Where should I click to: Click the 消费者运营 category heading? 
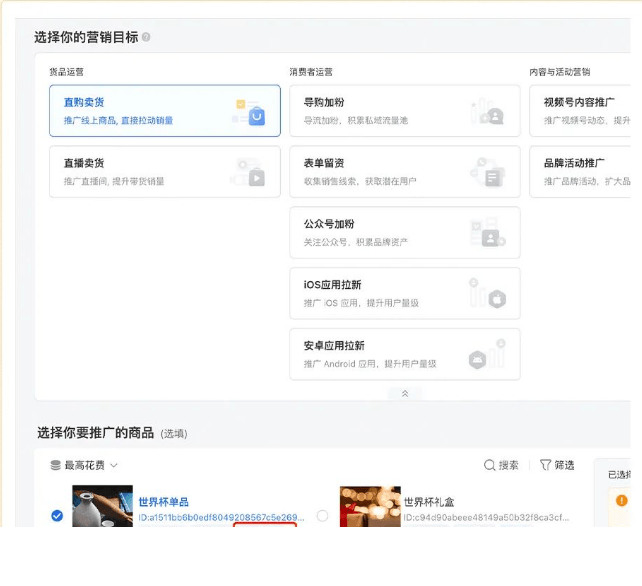[x=311, y=72]
